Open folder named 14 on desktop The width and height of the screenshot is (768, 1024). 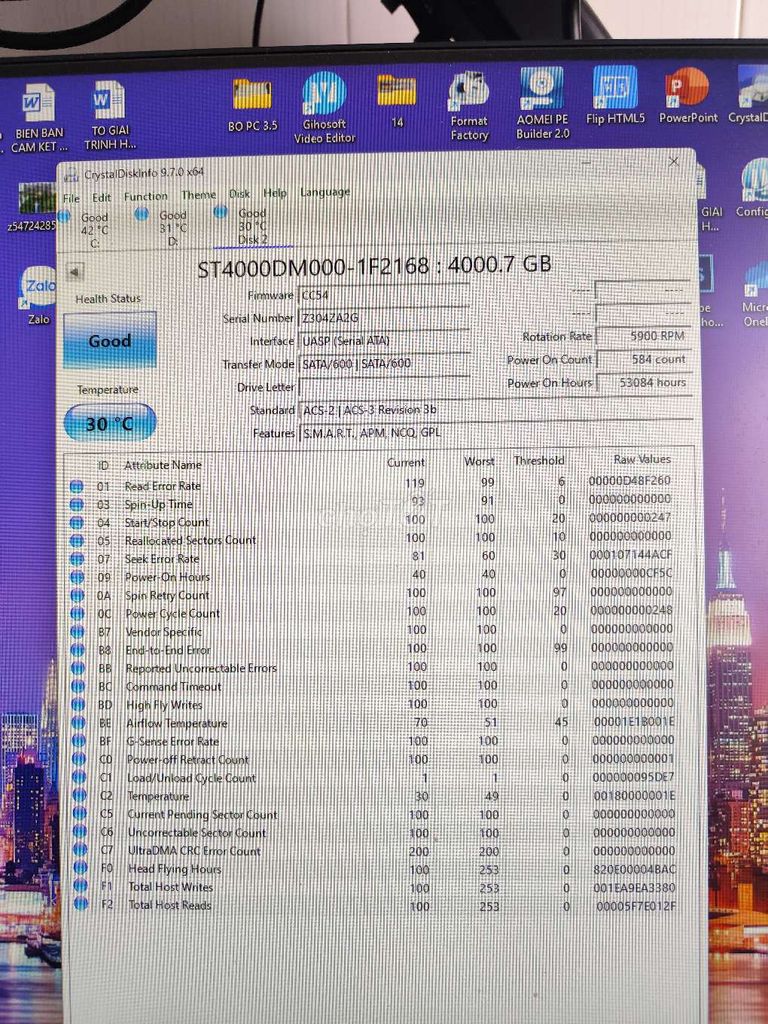[397, 101]
